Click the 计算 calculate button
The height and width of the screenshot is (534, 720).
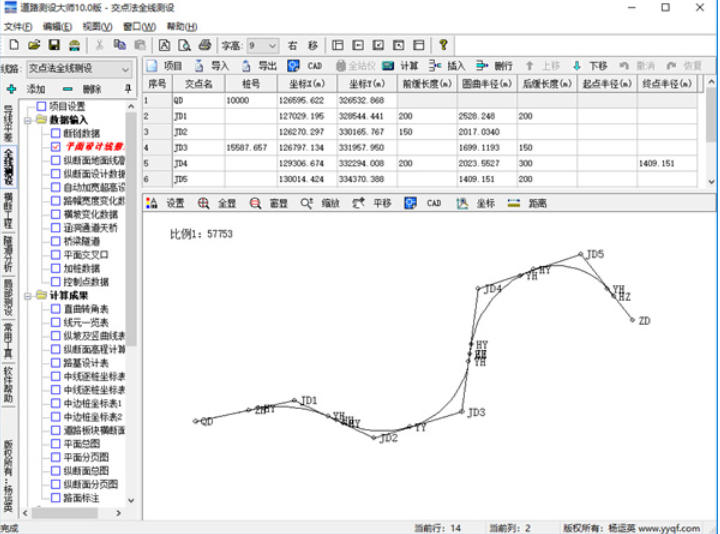tap(400, 66)
